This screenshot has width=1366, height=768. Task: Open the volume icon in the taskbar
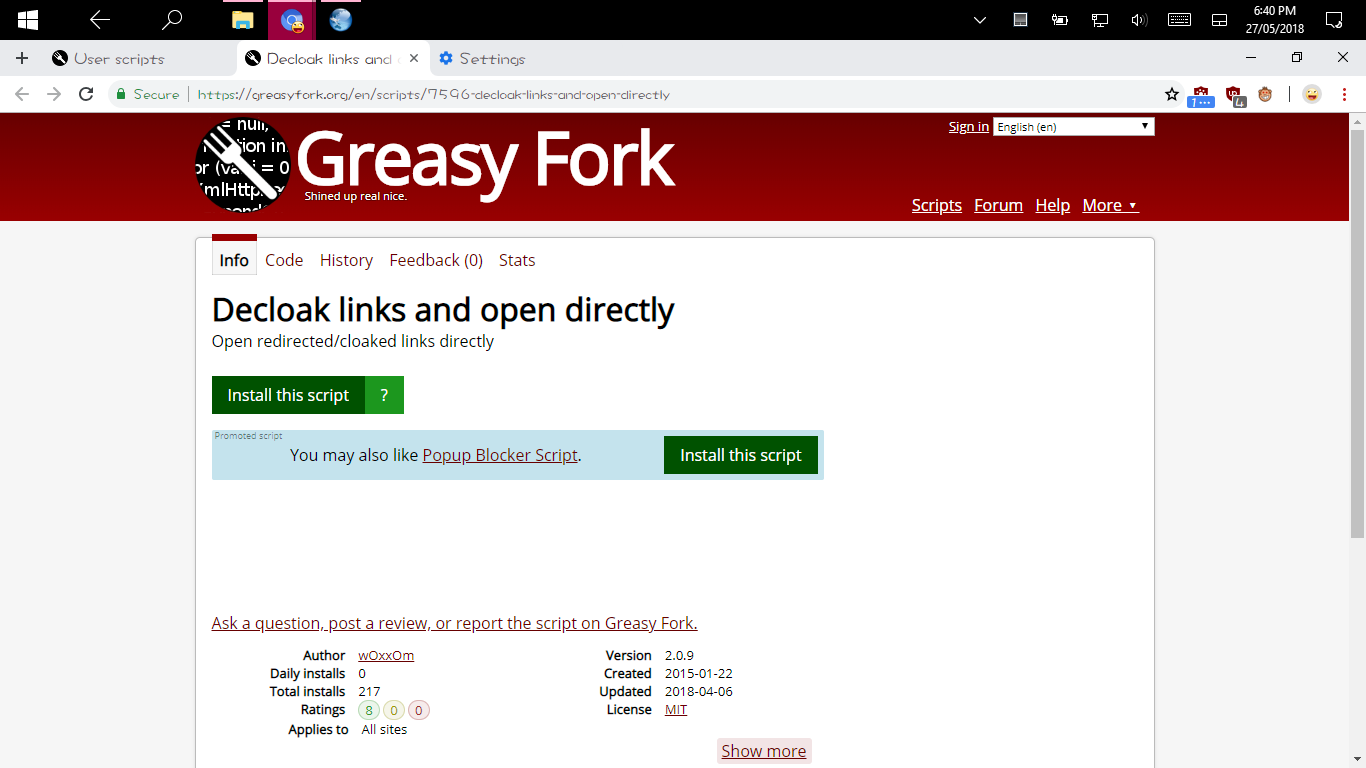[1139, 19]
